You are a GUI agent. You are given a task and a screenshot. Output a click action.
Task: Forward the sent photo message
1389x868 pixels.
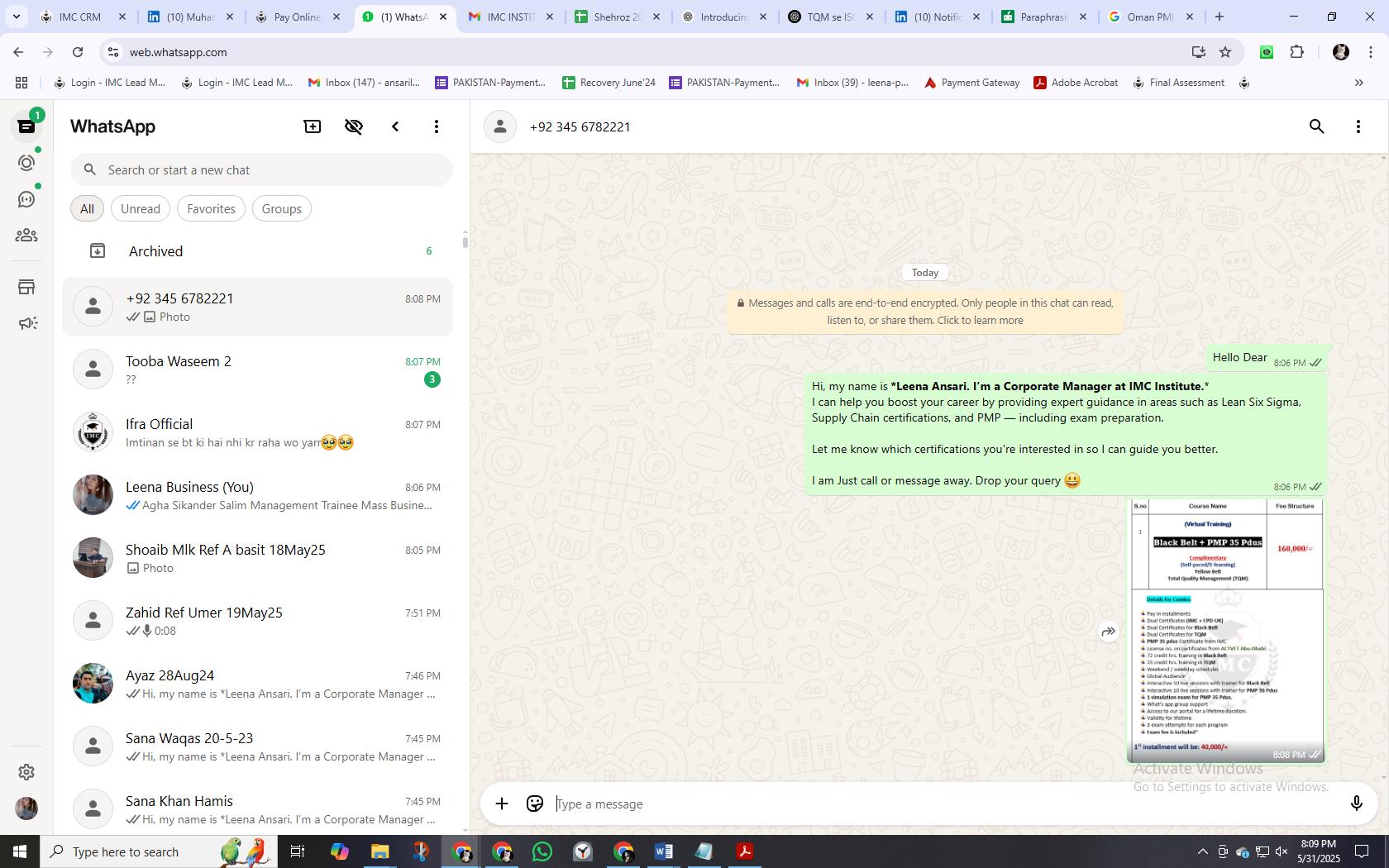click(1109, 632)
